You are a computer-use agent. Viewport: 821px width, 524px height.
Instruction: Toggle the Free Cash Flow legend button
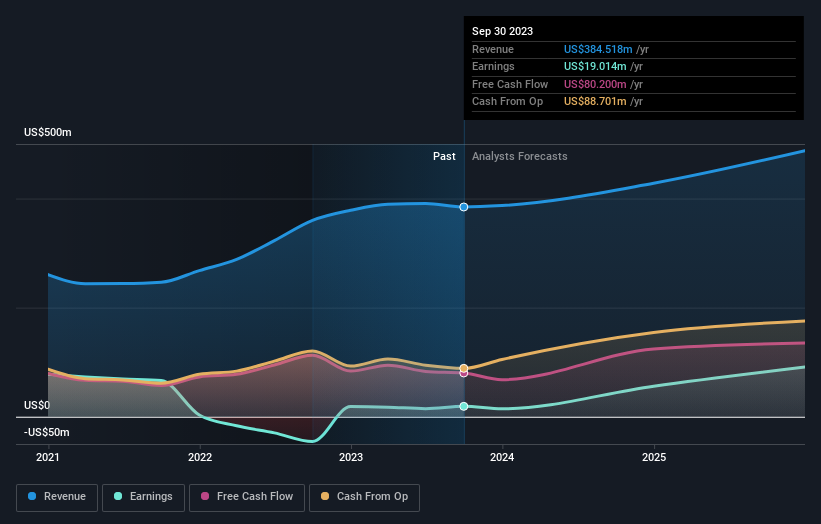coord(247,497)
